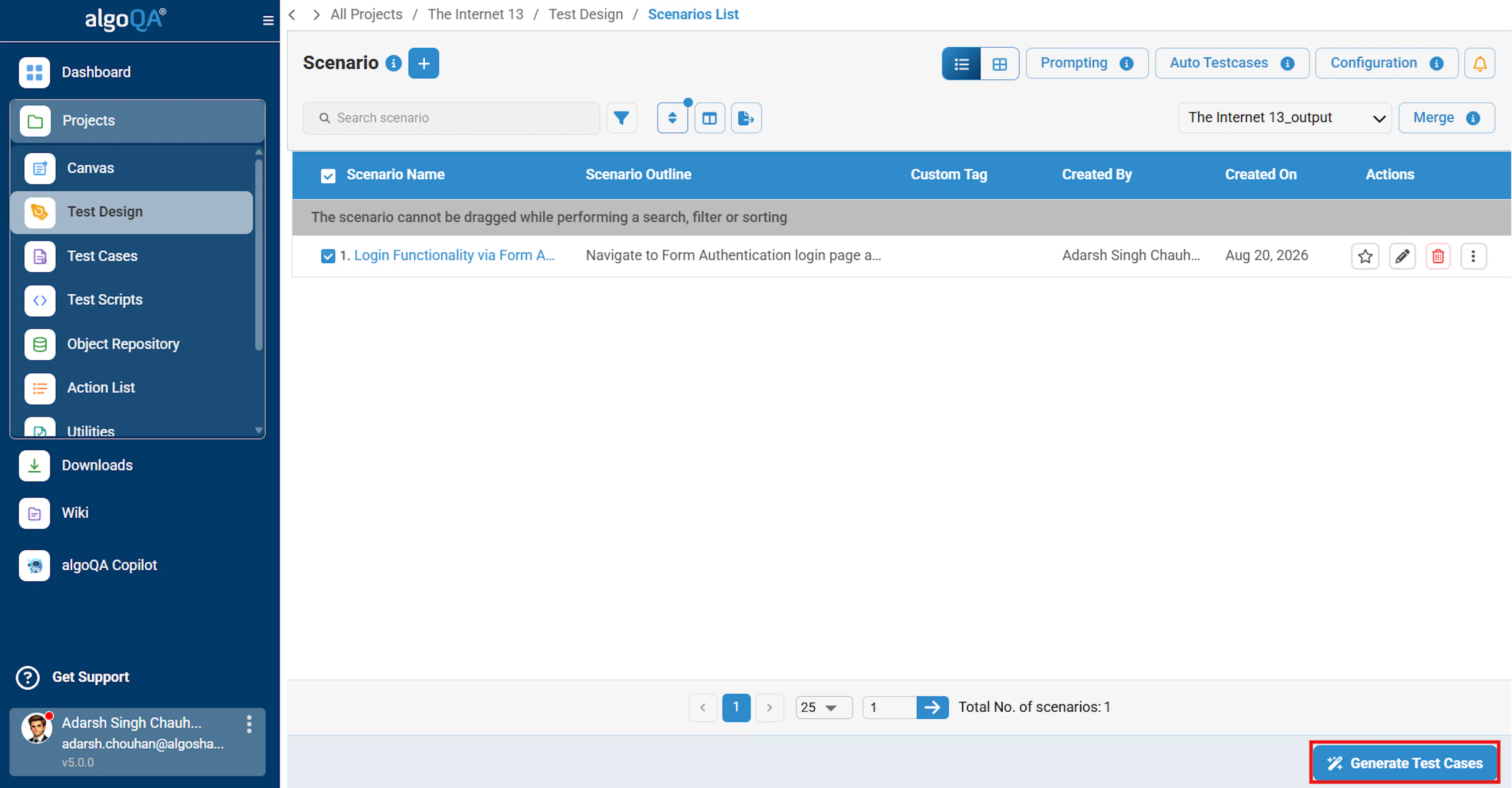Image resolution: width=1512 pixels, height=788 pixels.
Task: Click the user profile avatar
Action: (x=36, y=728)
